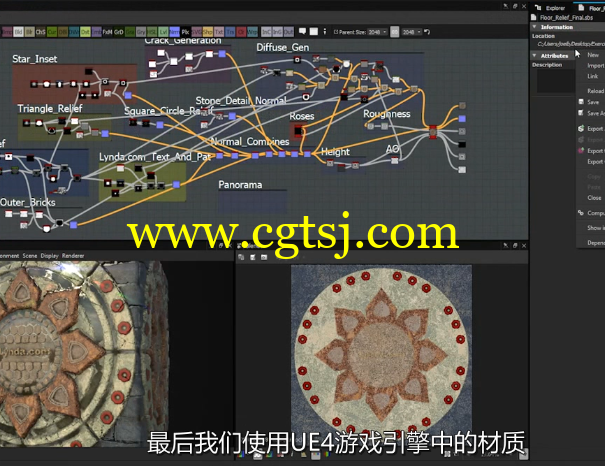Image resolution: width=605 pixels, height=466 pixels.
Task: Click first icon in 2D view toolbar
Action: pyautogui.click(x=241, y=257)
